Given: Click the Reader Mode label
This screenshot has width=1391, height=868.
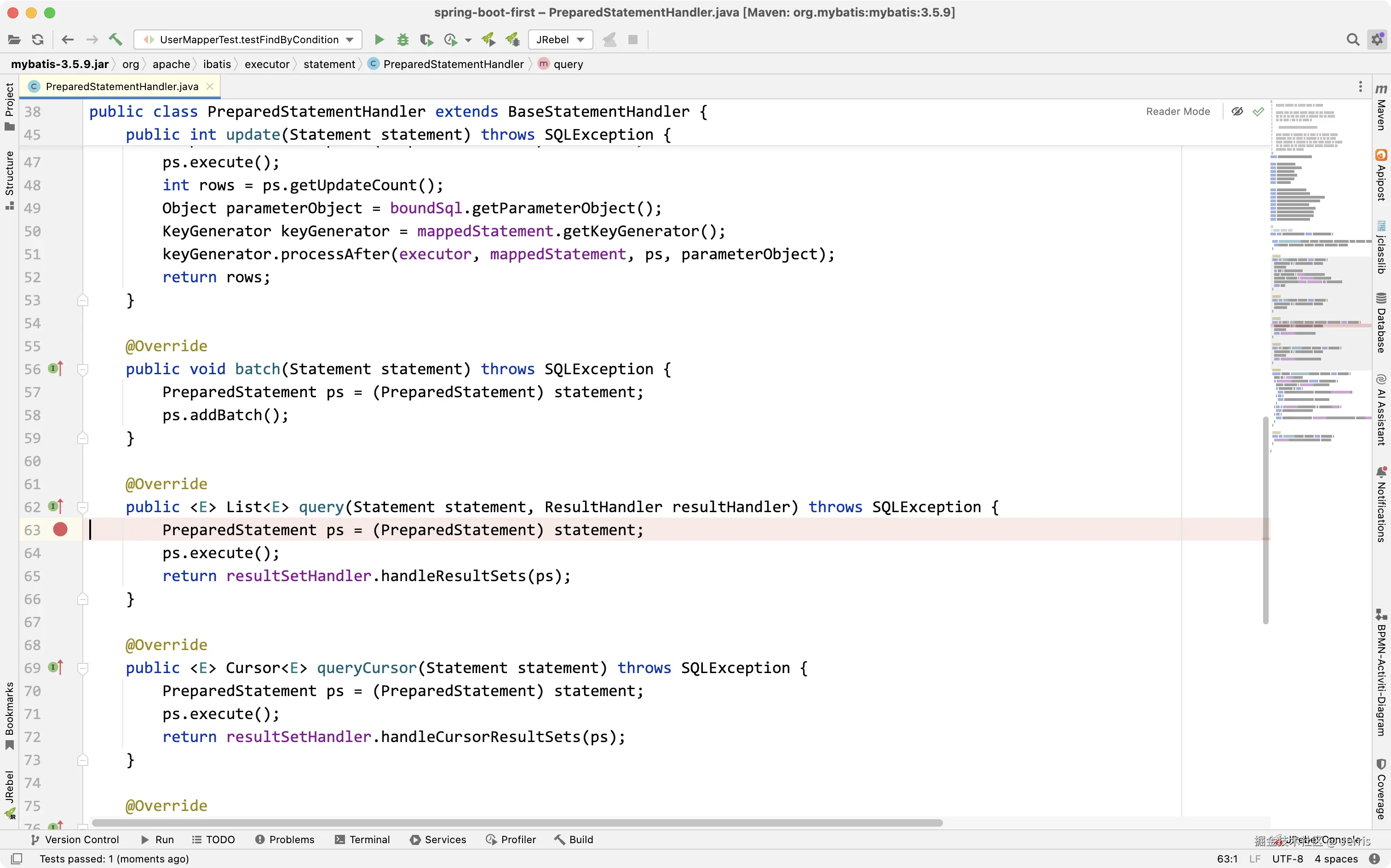Looking at the screenshot, I should (x=1178, y=111).
